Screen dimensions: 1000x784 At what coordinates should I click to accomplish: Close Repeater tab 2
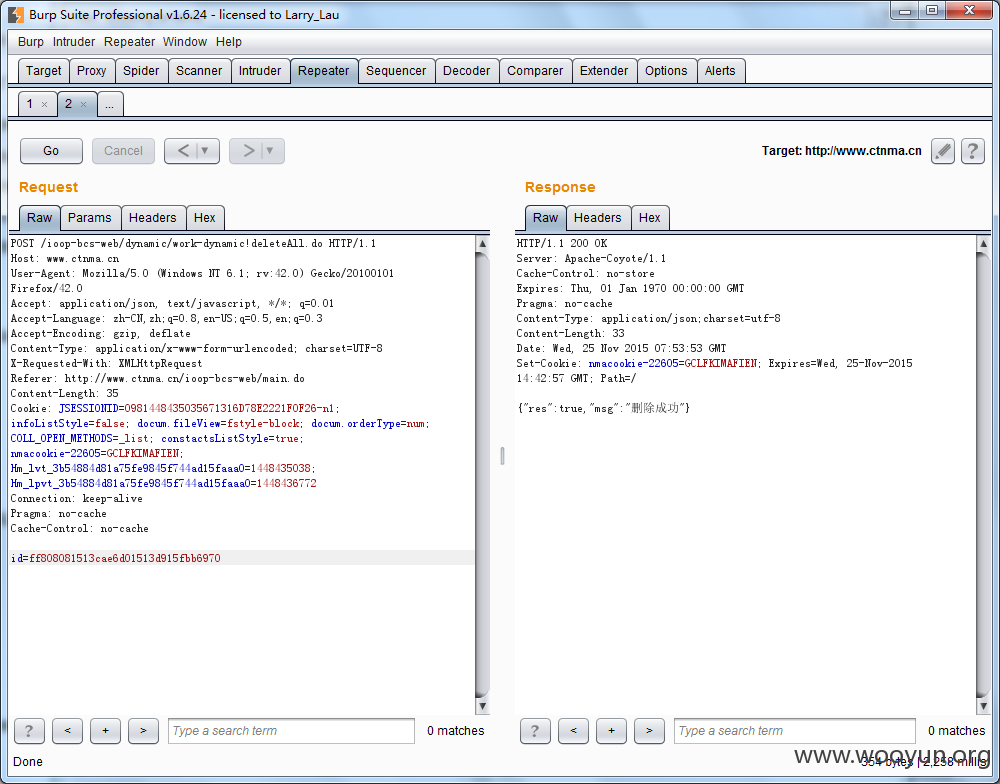(84, 105)
